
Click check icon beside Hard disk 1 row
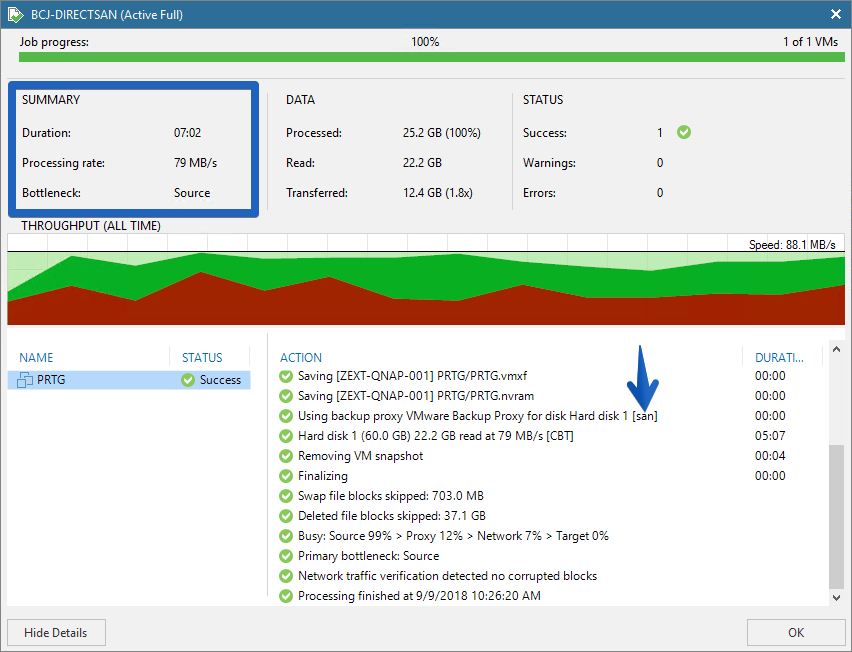pos(286,436)
